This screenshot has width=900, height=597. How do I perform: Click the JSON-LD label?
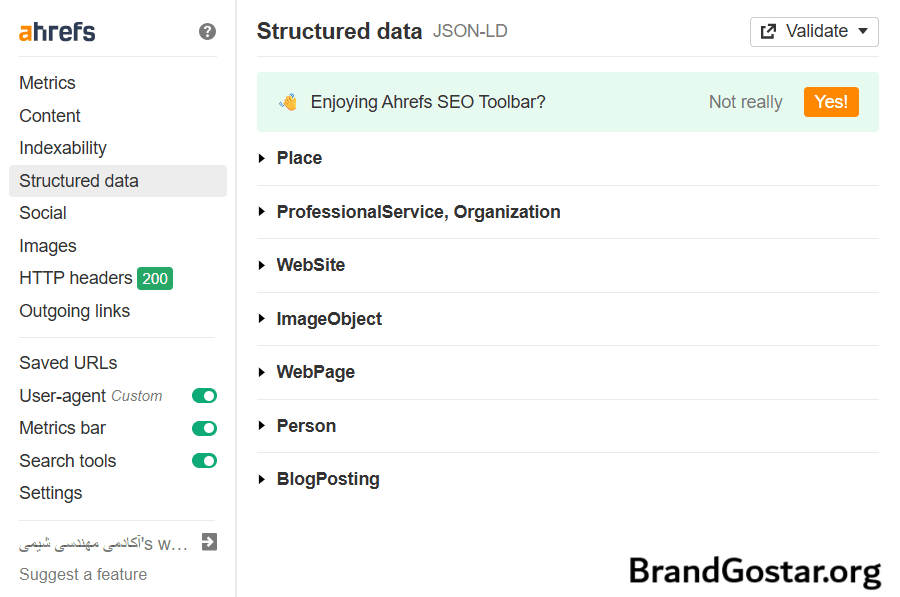470,31
